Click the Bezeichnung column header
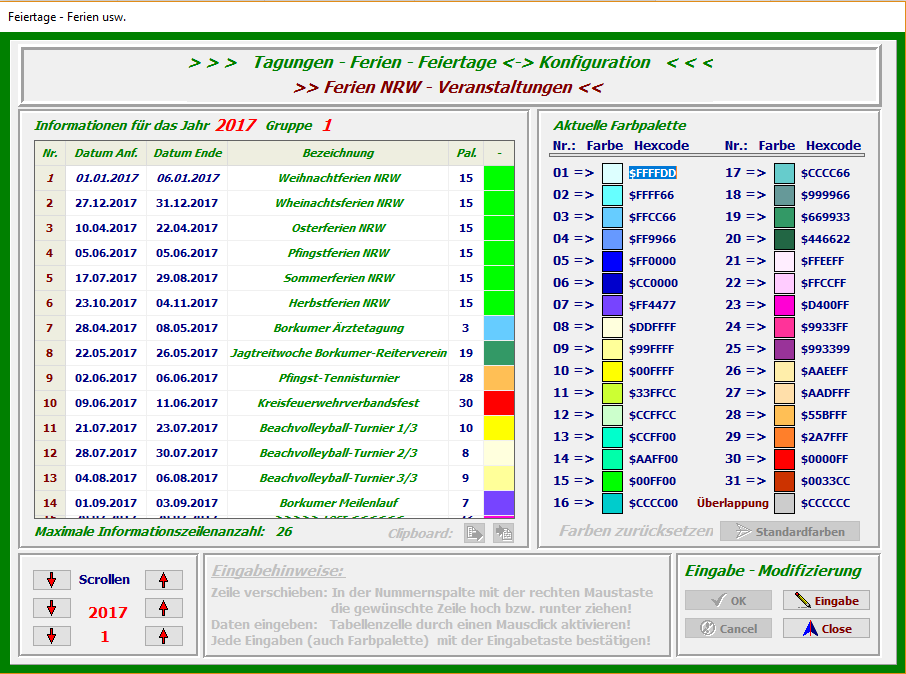 point(338,153)
